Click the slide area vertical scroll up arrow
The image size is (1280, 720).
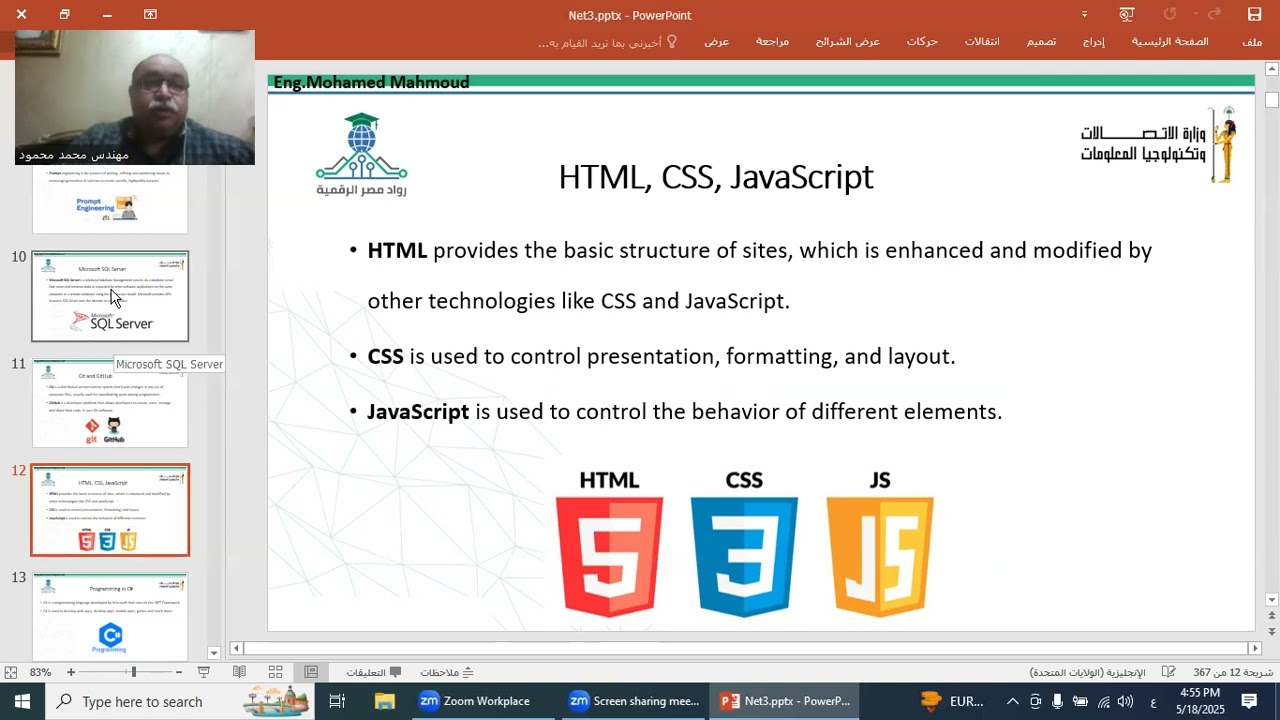[x=1272, y=70]
